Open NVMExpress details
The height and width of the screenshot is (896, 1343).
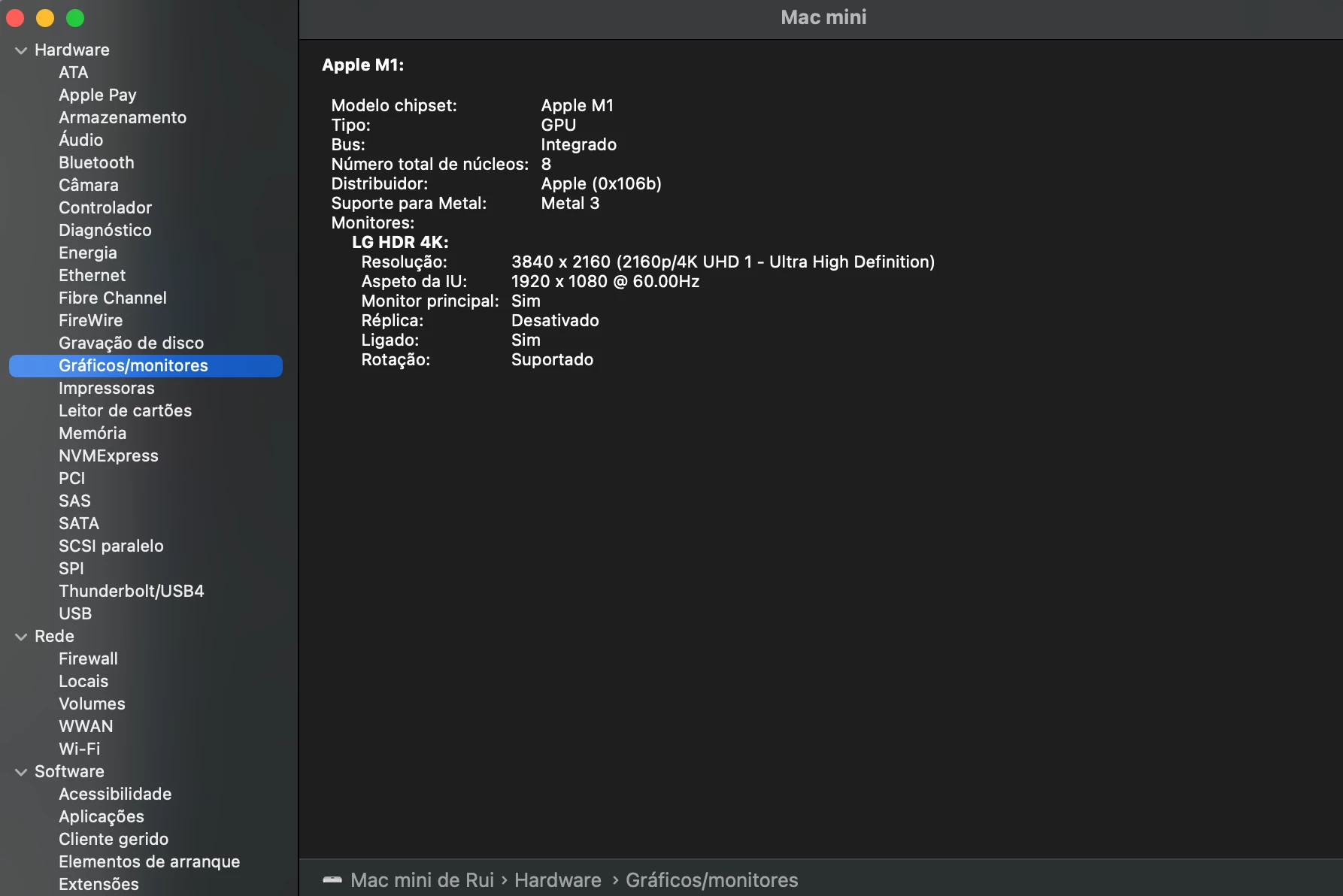pyautogui.click(x=109, y=456)
